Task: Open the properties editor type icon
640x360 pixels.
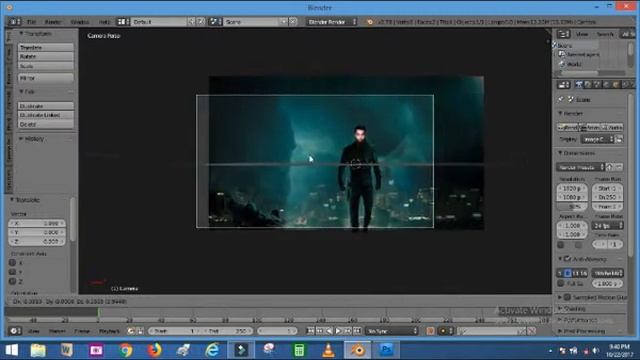Action: [x=564, y=85]
